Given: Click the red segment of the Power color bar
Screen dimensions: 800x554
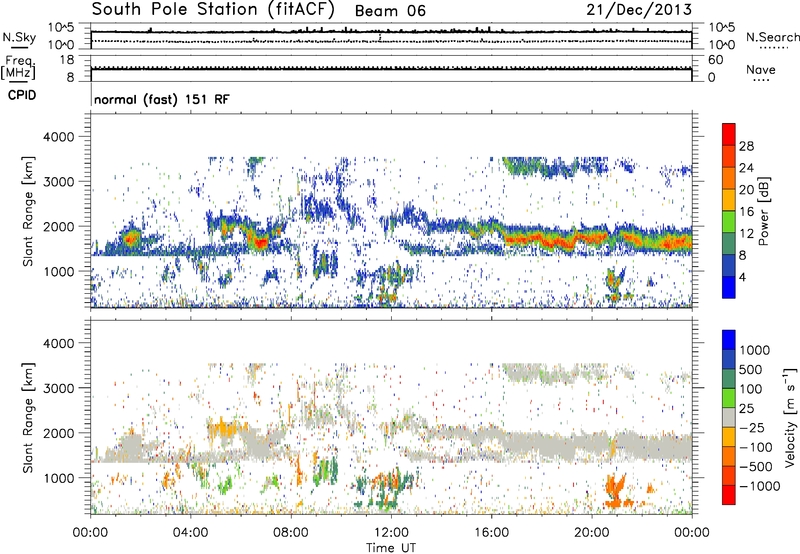Looking at the screenshot, I should [x=729, y=135].
